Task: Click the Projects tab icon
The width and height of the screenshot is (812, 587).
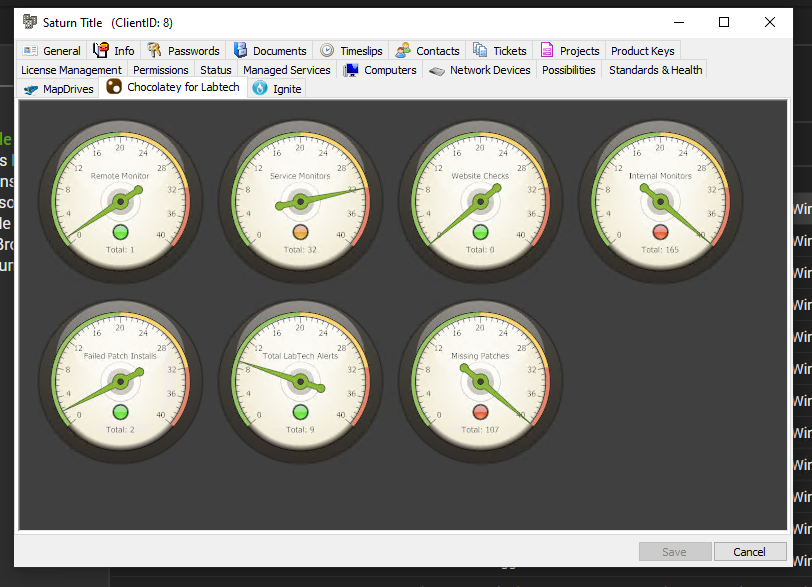Action: (547, 51)
